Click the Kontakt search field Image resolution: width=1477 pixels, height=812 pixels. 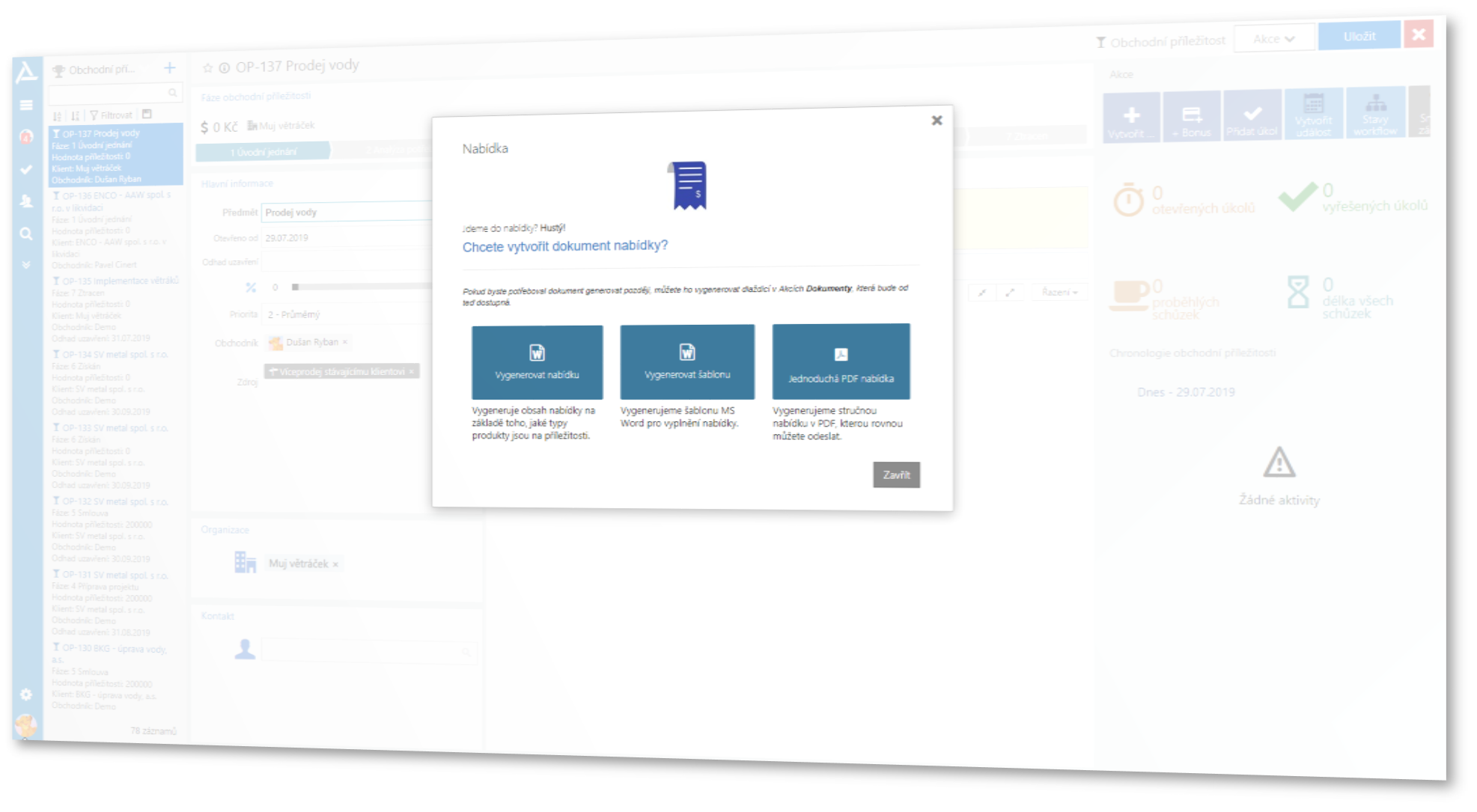(368, 651)
